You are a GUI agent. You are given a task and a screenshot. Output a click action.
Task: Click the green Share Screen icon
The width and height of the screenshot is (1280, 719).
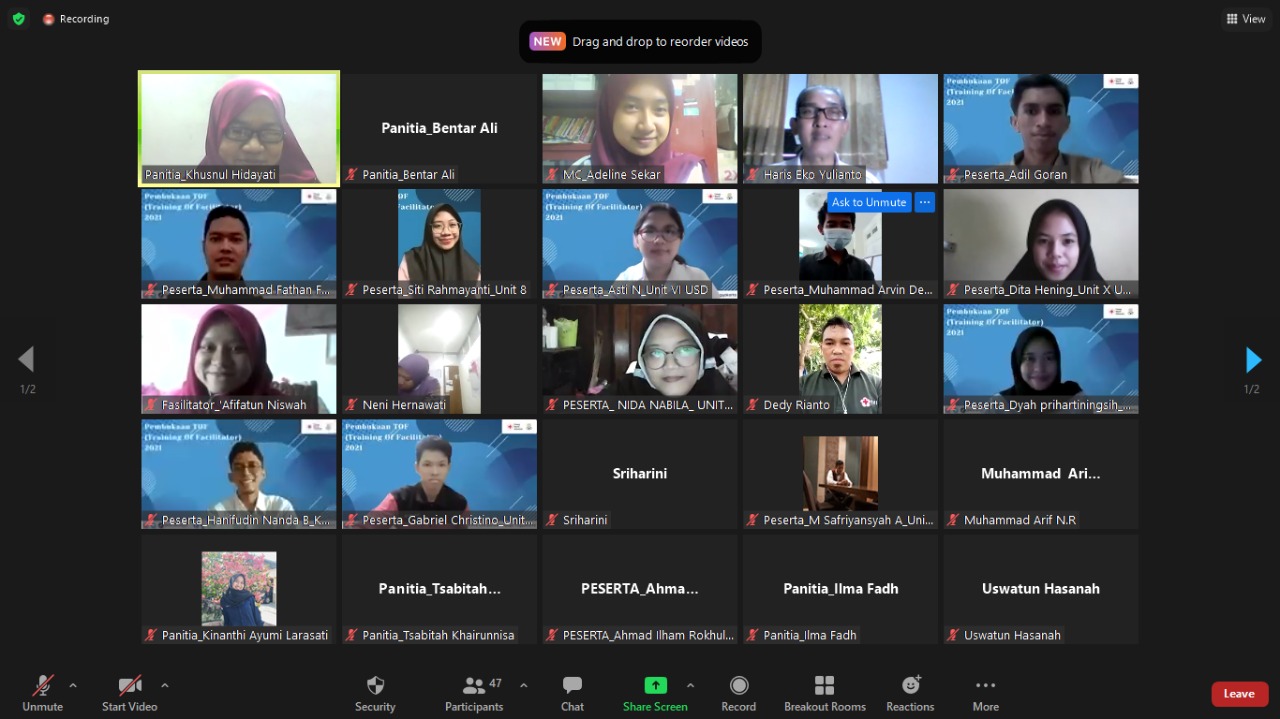click(x=655, y=686)
